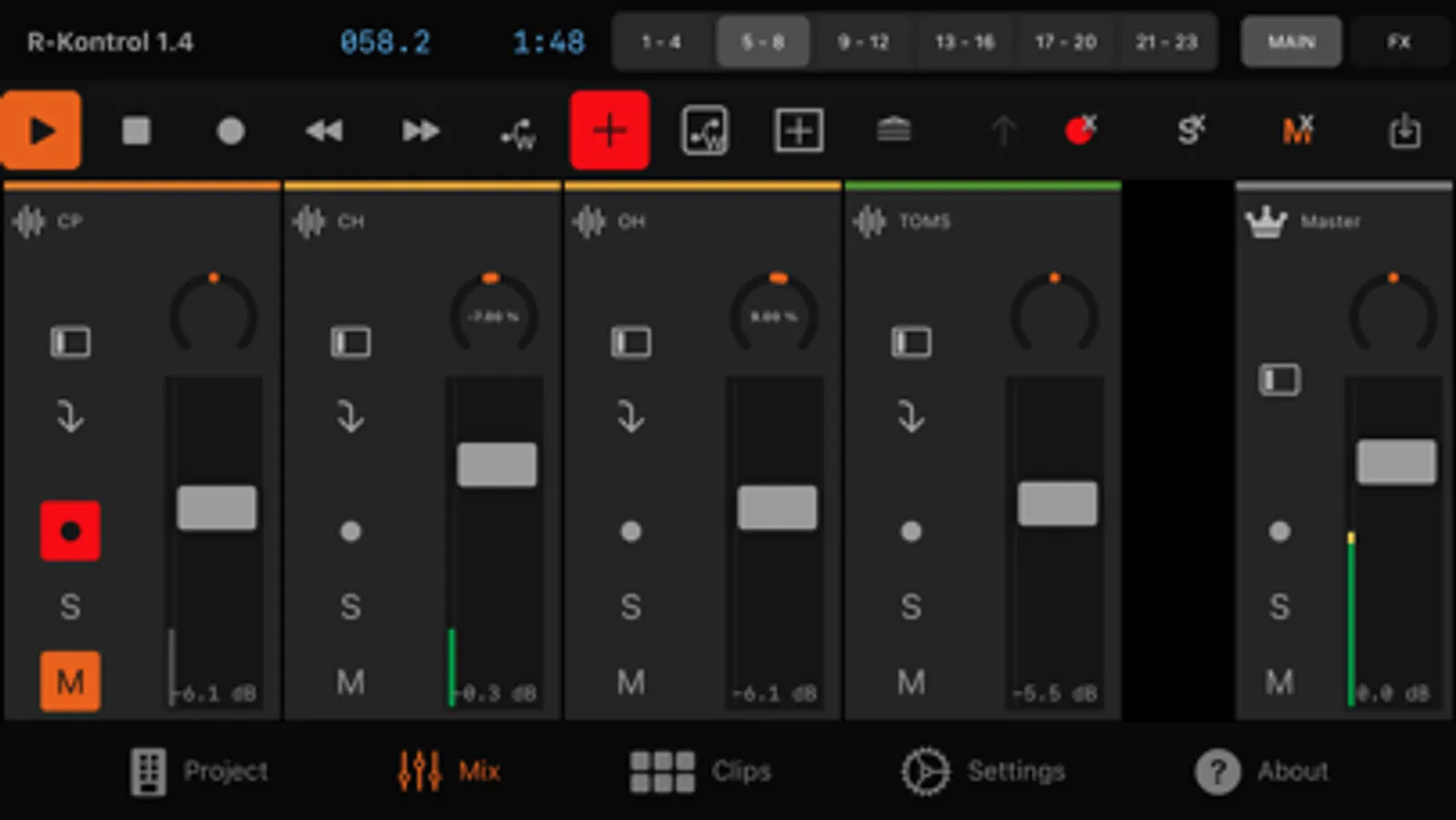This screenshot has height=820, width=1456.
Task: Click the Master track crown icon
Action: click(1266, 221)
